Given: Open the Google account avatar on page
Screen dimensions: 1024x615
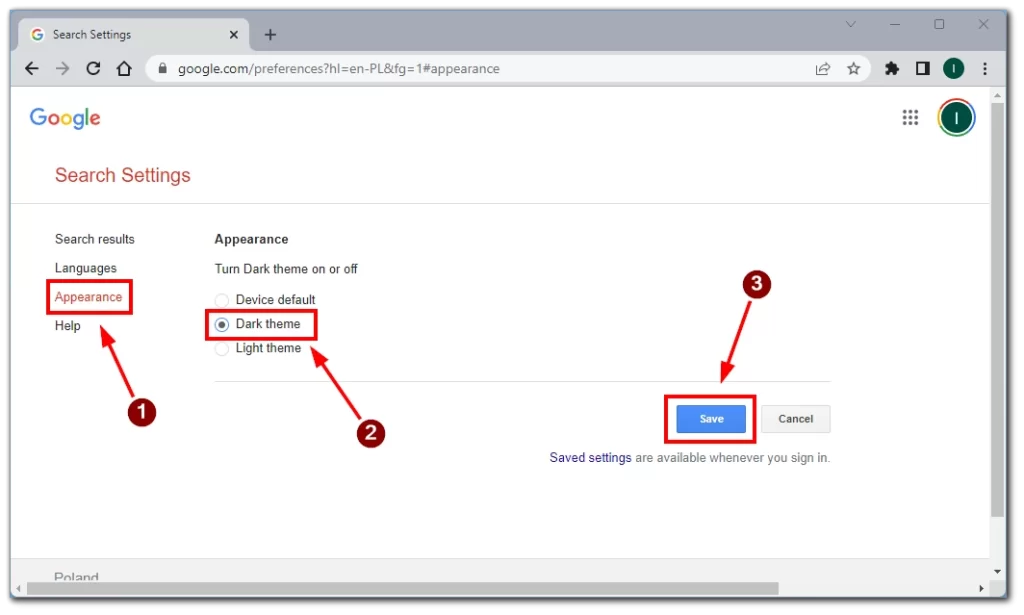Looking at the screenshot, I should tap(956, 118).
